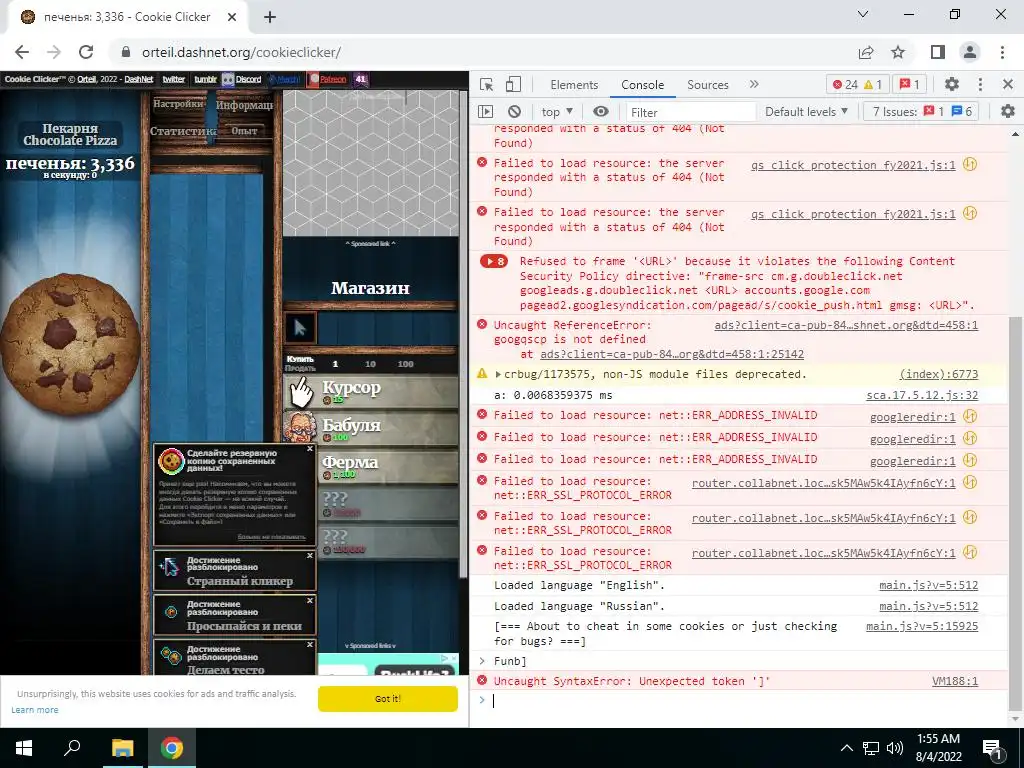Screen dimensions: 1024x768
Task: Open the JavaScript context top dropdown
Action: pos(556,112)
